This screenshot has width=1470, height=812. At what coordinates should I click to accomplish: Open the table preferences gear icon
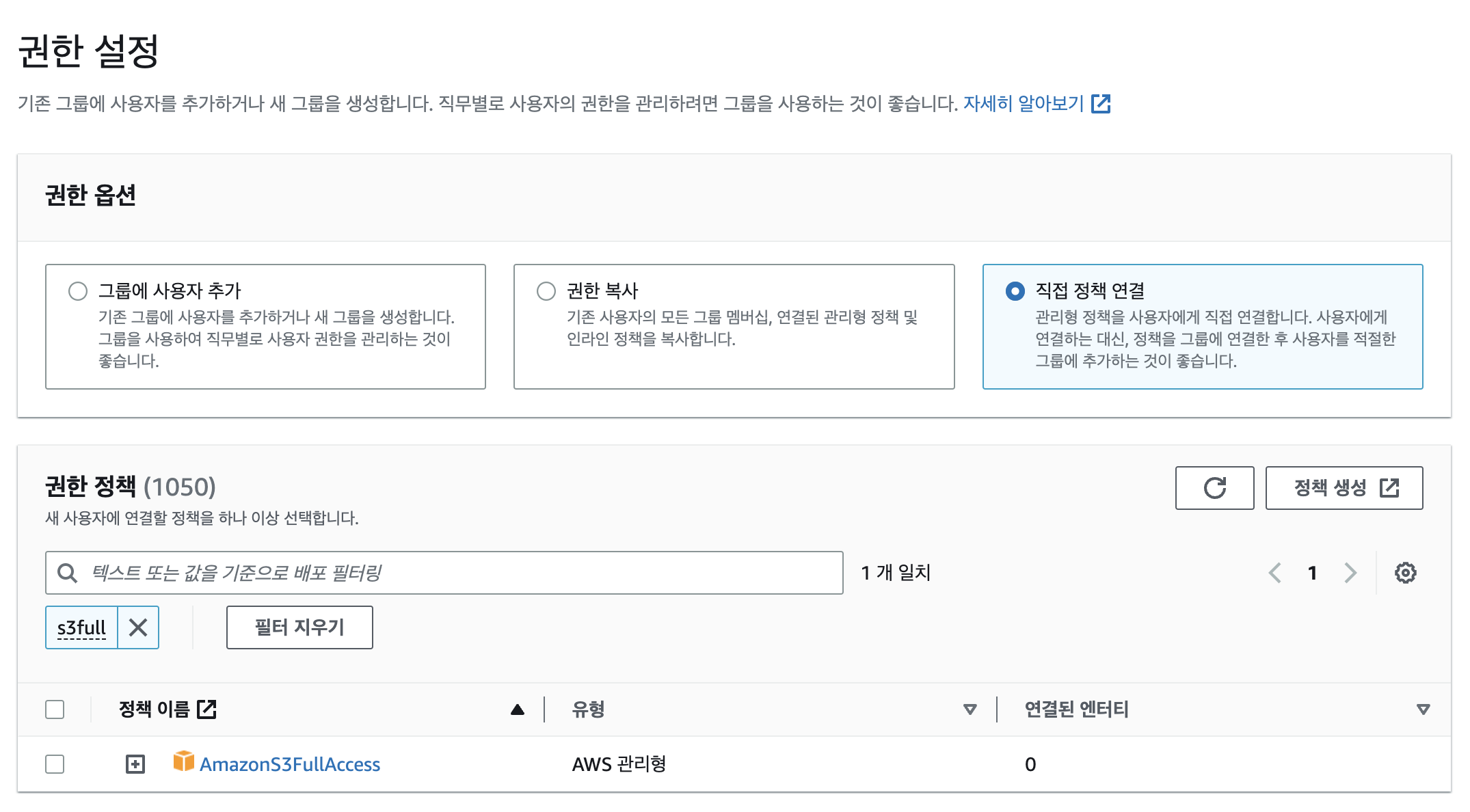[1405, 573]
